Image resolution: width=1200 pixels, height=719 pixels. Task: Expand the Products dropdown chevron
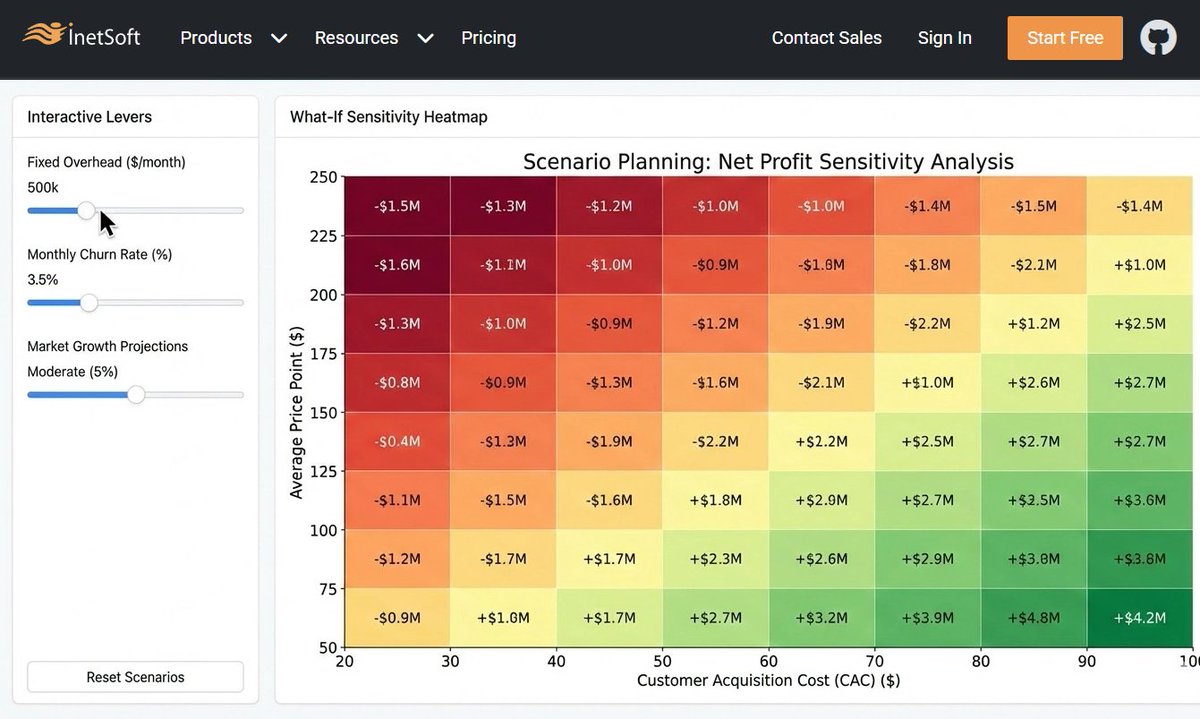point(279,38)
